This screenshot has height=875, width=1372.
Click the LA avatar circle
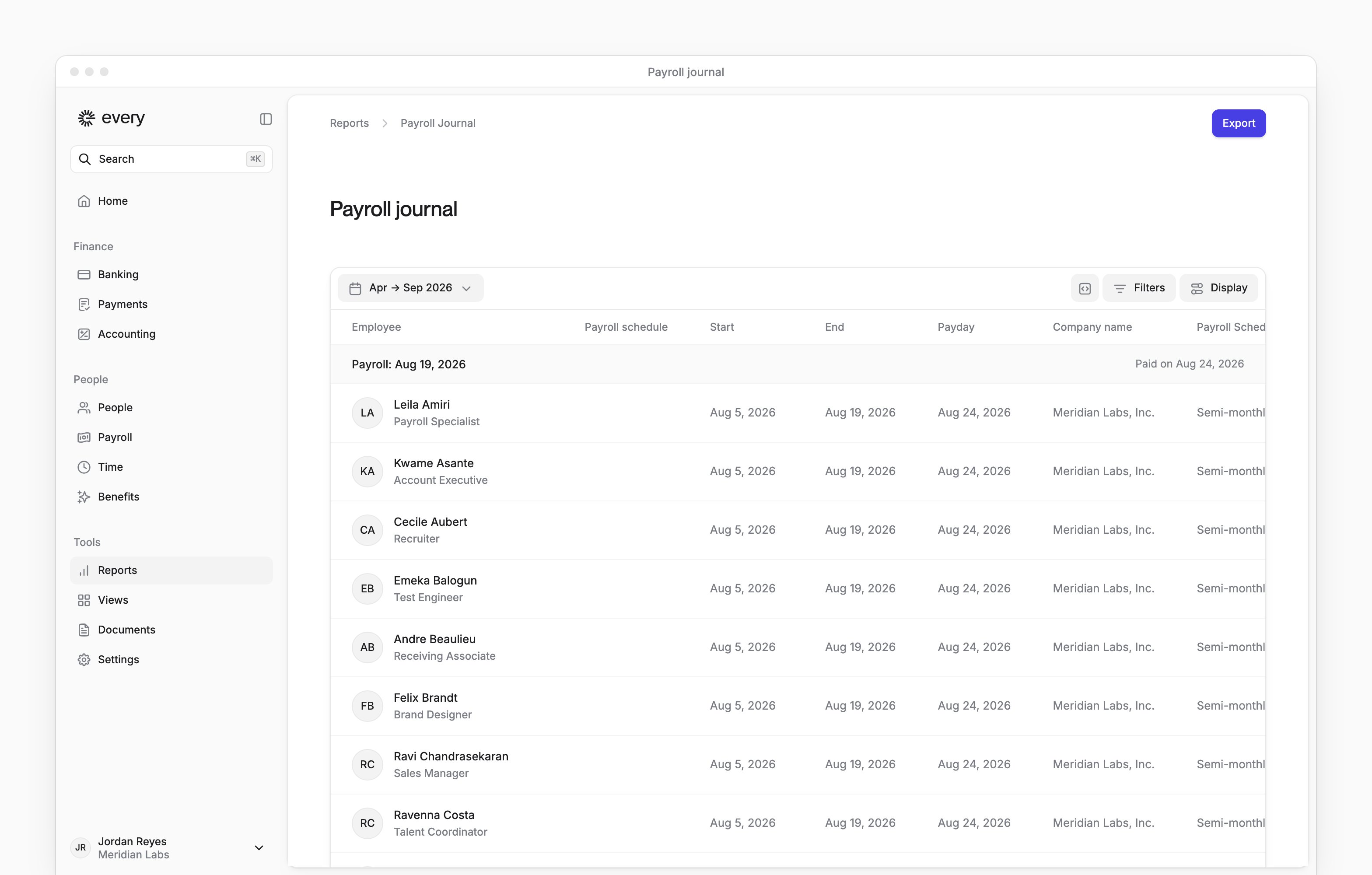pos(367,413)
